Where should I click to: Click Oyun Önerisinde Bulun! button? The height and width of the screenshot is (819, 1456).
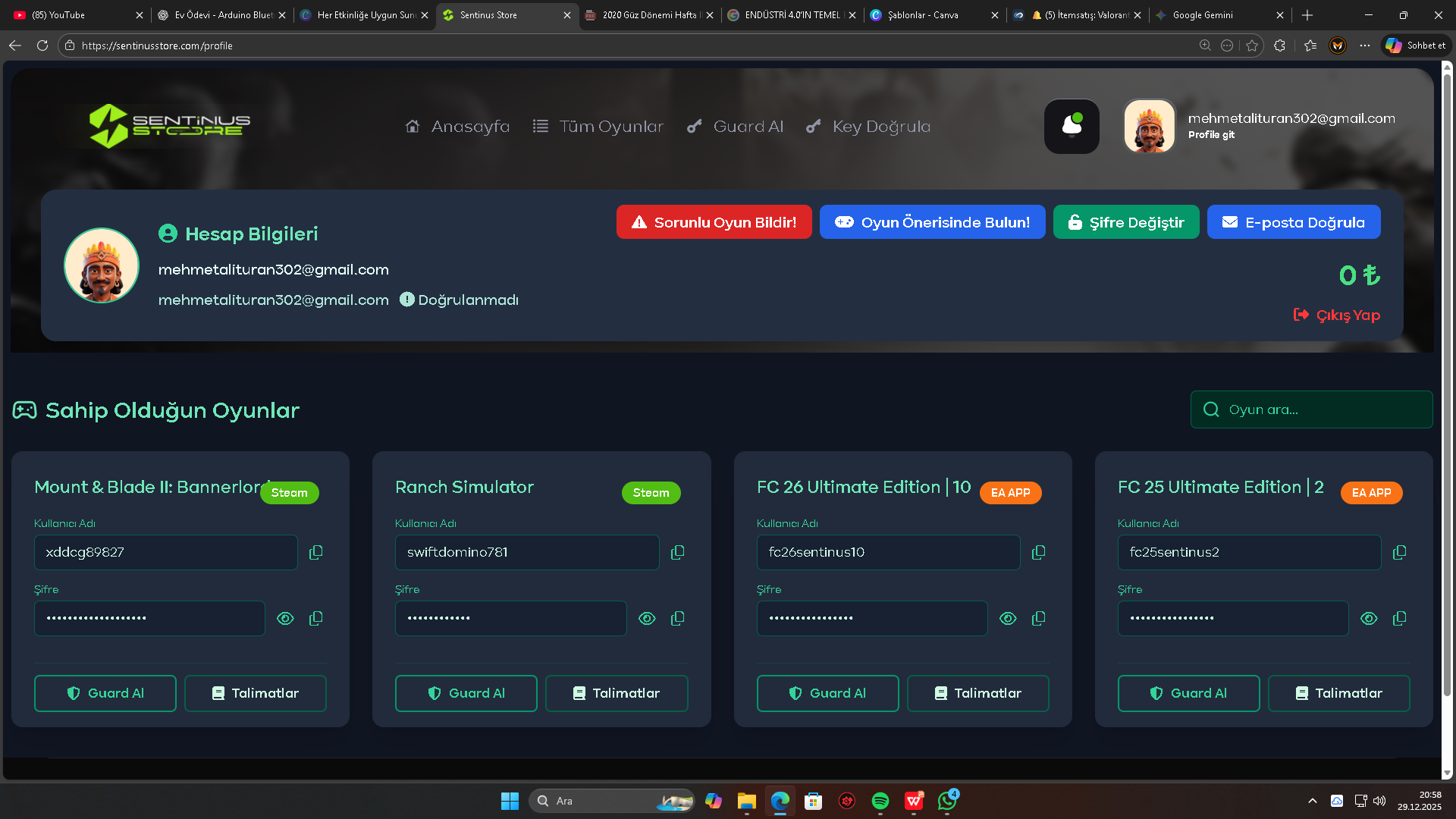(x=933, y=222)
